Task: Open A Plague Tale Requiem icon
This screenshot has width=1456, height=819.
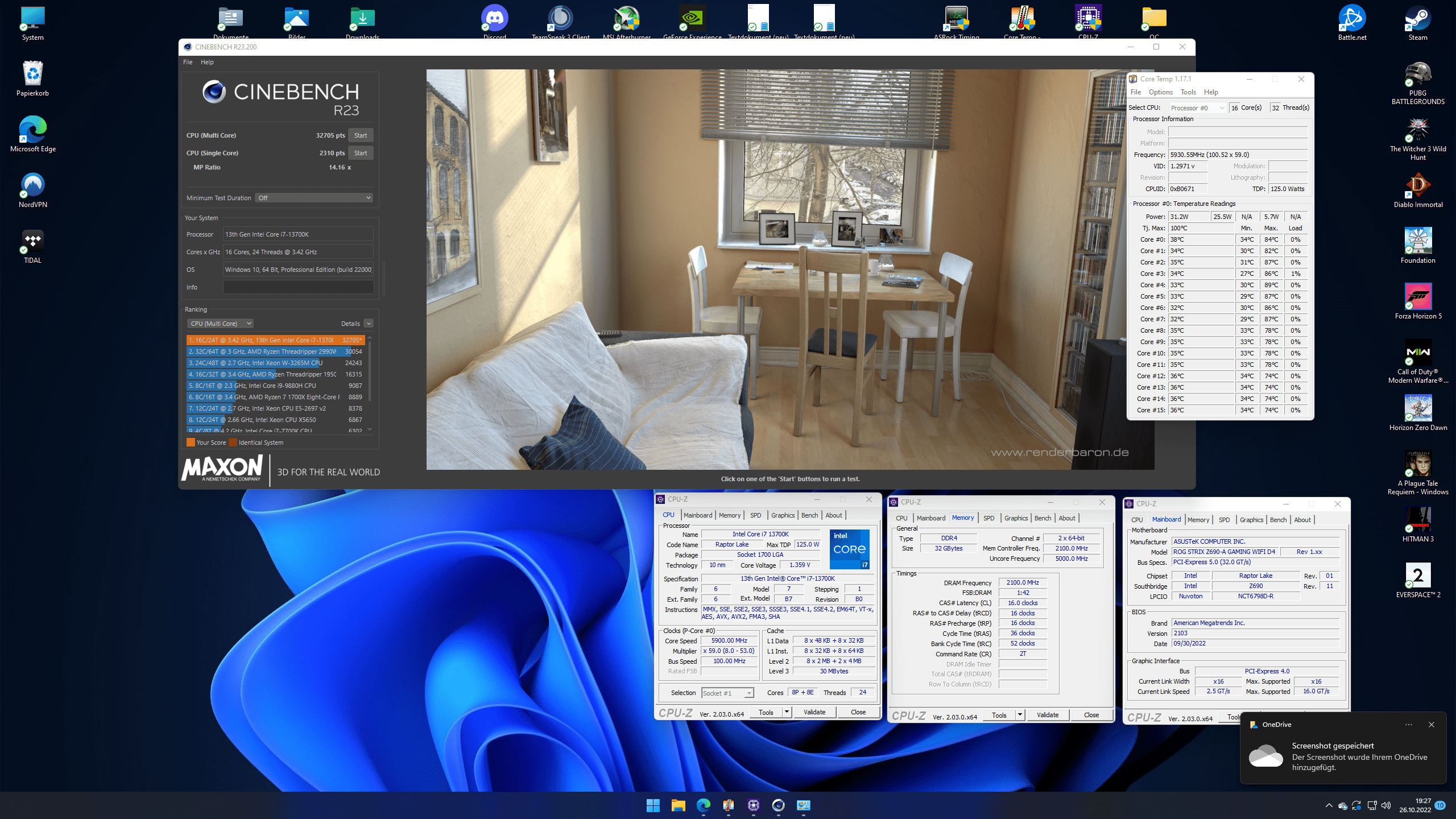Action: point(1418,473)
